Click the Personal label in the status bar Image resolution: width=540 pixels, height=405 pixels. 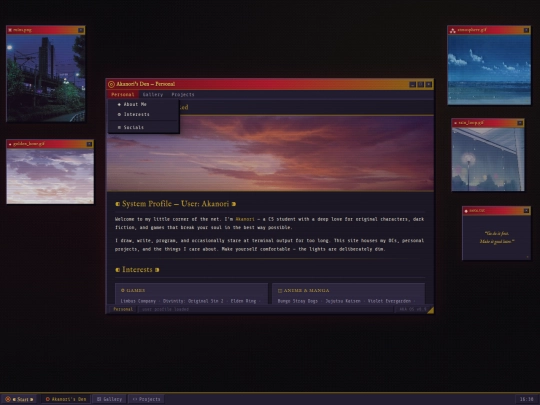point(123,309)
